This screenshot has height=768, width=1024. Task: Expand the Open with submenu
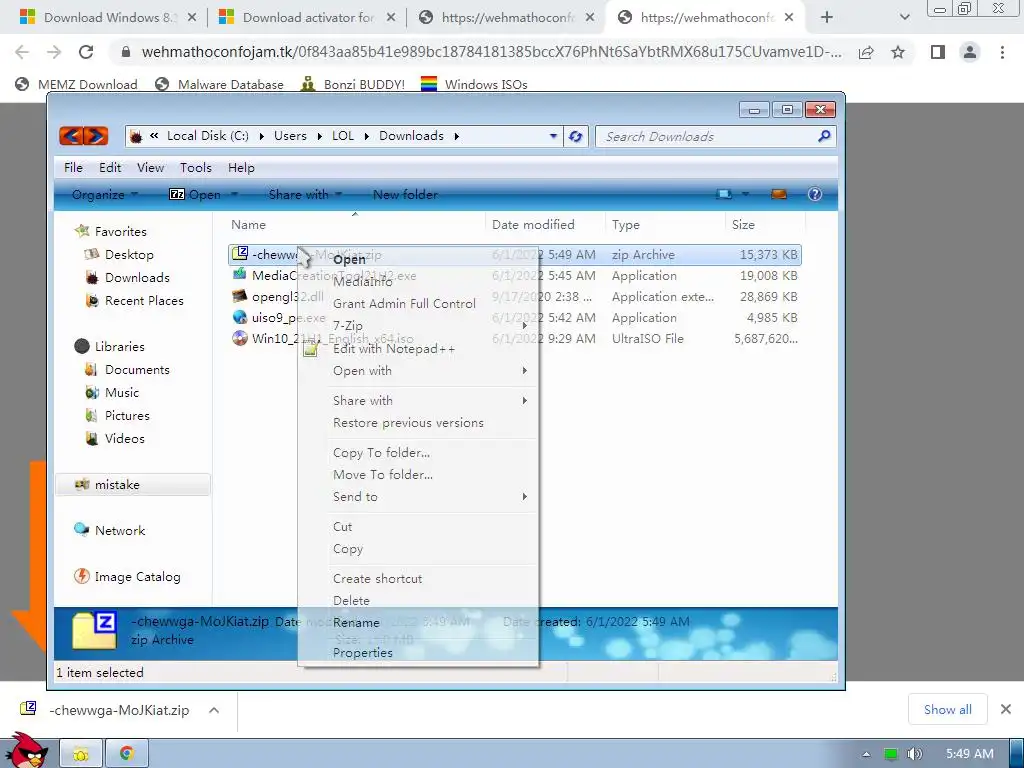click(418, 371)
